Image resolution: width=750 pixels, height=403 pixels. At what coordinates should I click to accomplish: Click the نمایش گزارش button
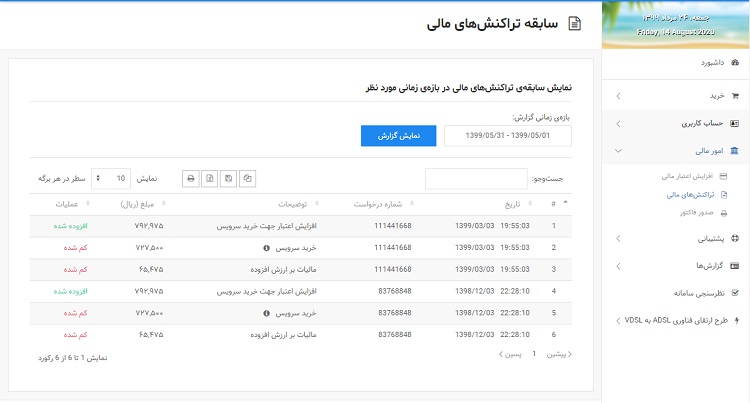click(x=398, y=136)
